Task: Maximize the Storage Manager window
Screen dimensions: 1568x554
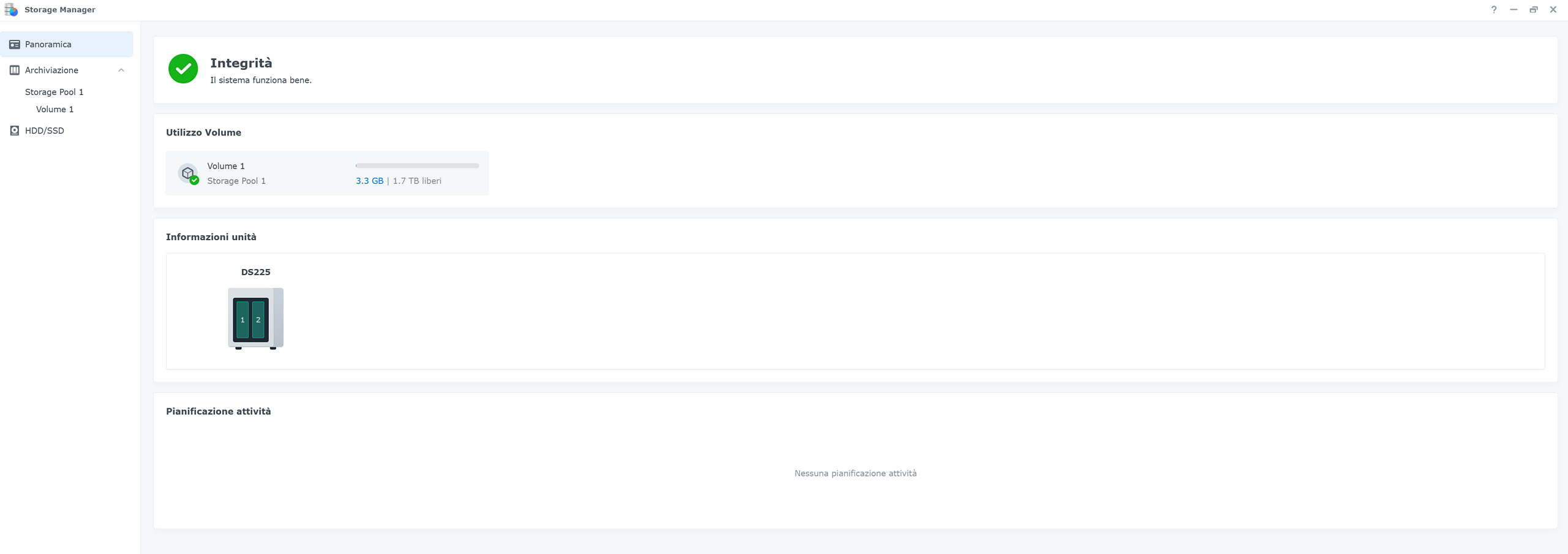Action: pyautogui.click(x=1533, y=10)
